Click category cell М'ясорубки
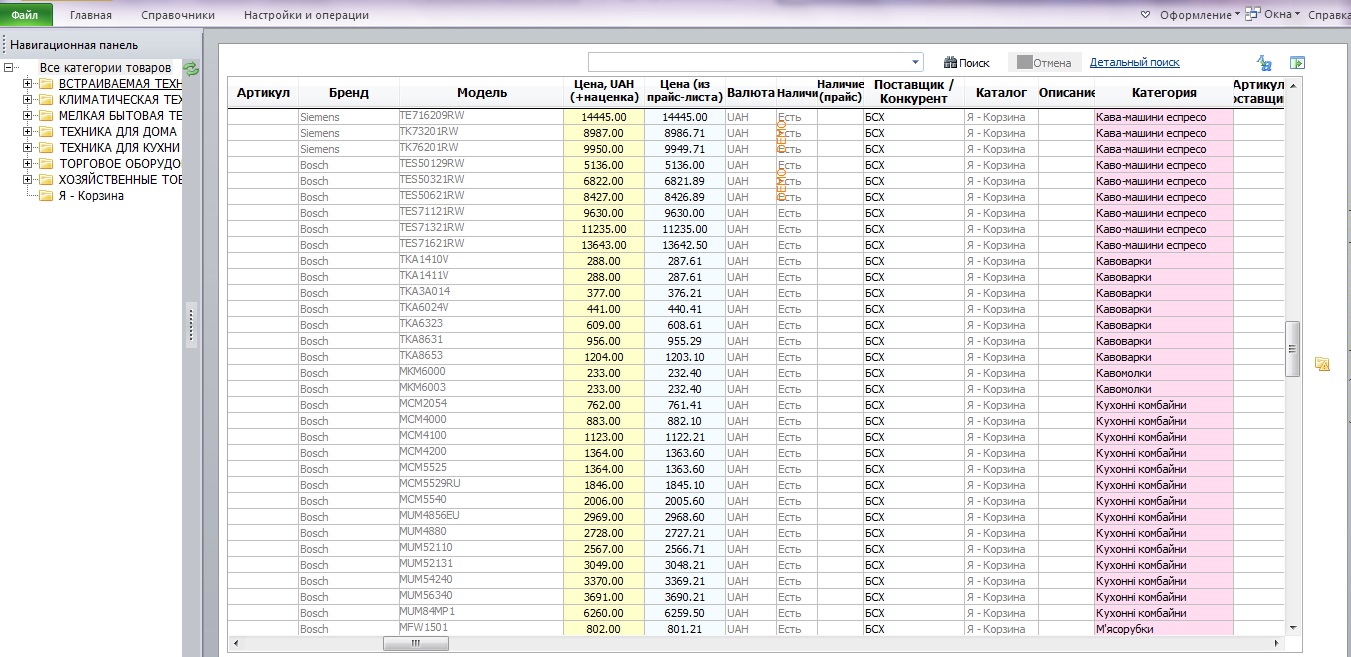 [x=1164, y=629]
